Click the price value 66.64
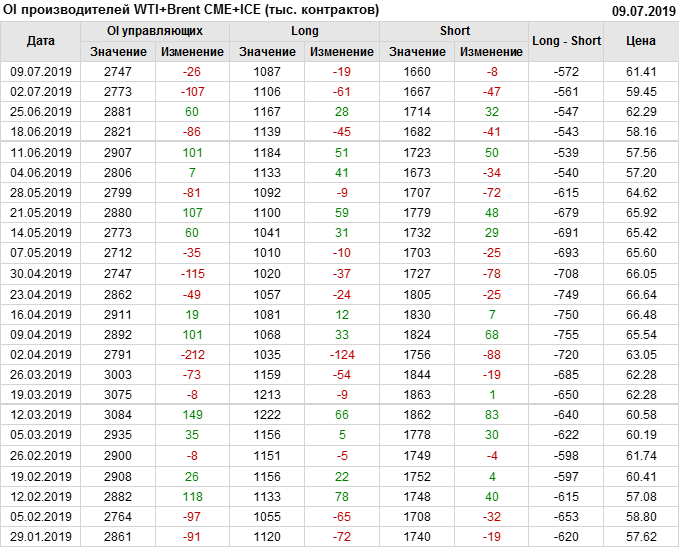680x548 pixels. pos(641,294)
